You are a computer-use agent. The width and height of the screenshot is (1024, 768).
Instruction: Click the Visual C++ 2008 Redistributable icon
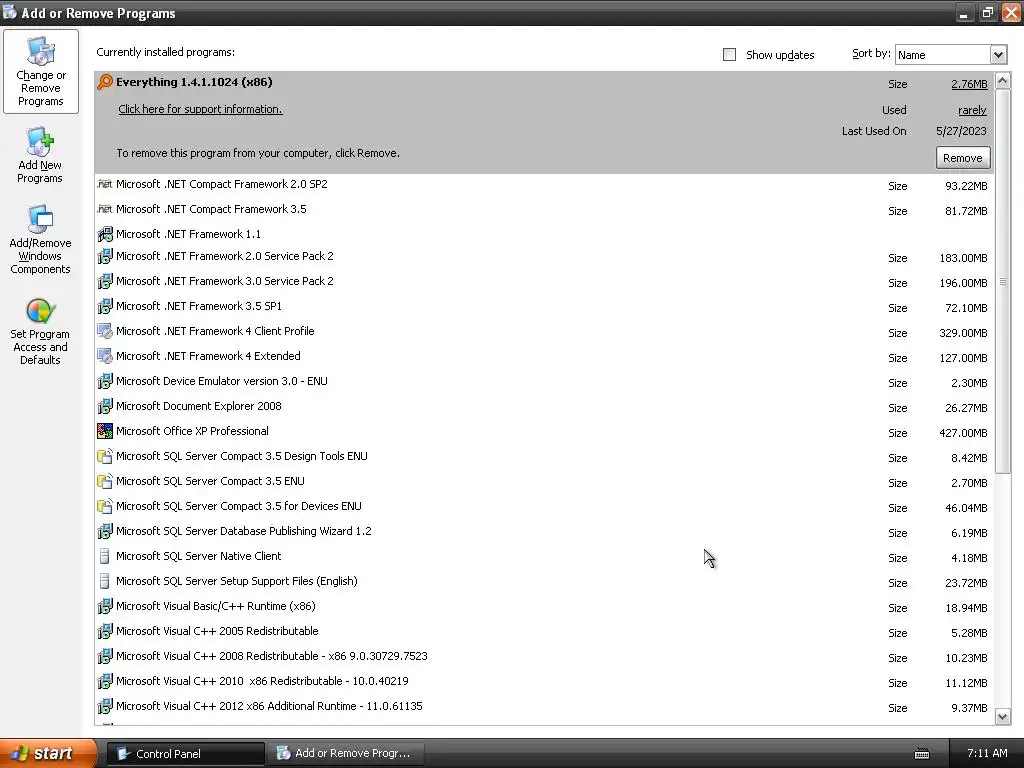click(x=104, y=656)
